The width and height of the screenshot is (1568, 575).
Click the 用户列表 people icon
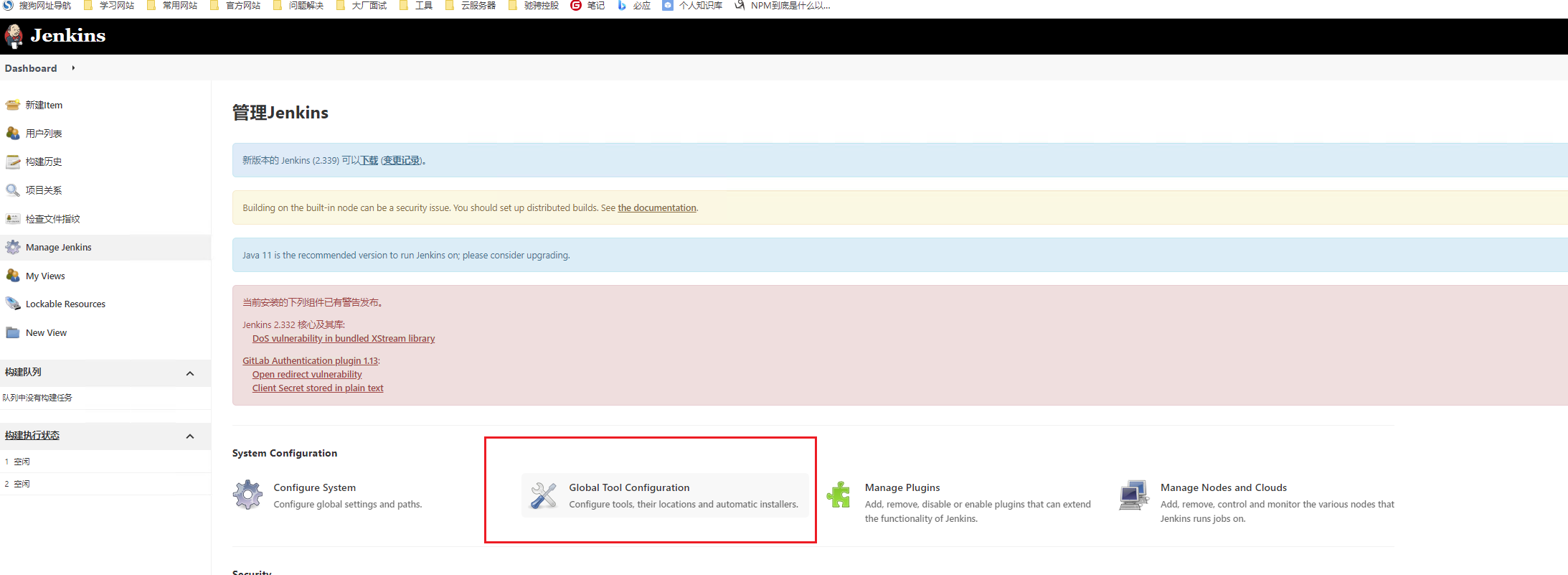pyautogui.click(x=13, y=134)
